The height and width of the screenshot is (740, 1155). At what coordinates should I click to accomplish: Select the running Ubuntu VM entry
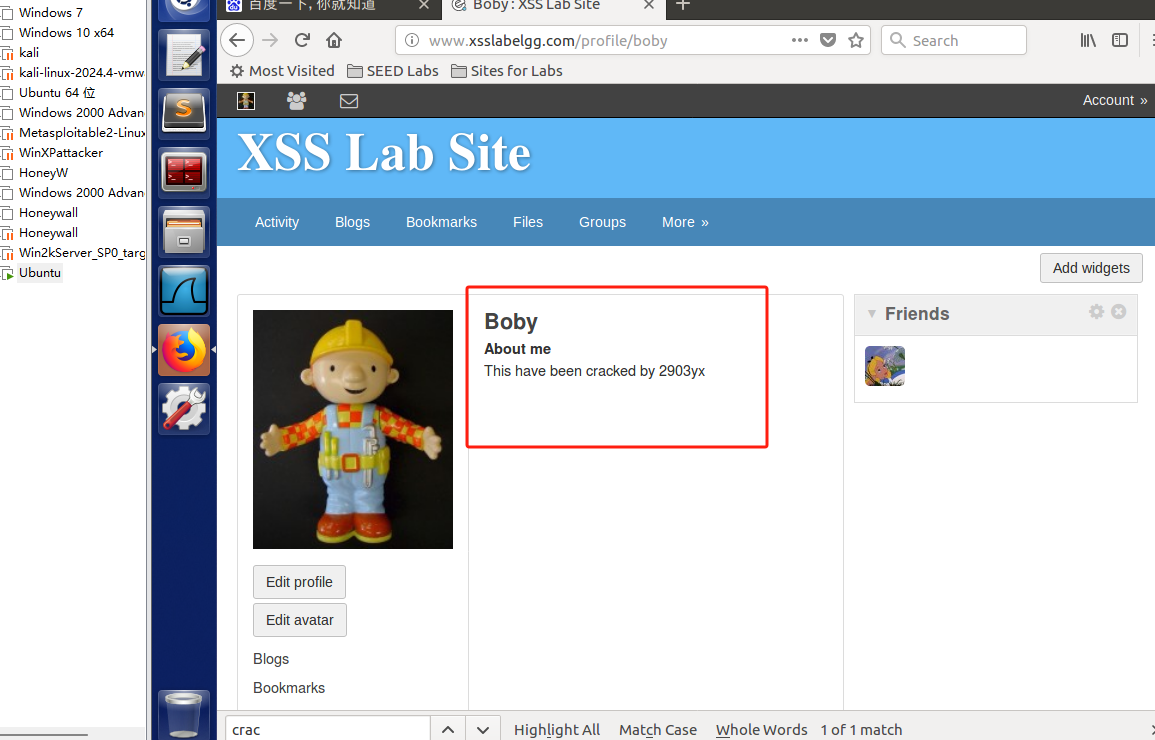click(x=40, y=272)
